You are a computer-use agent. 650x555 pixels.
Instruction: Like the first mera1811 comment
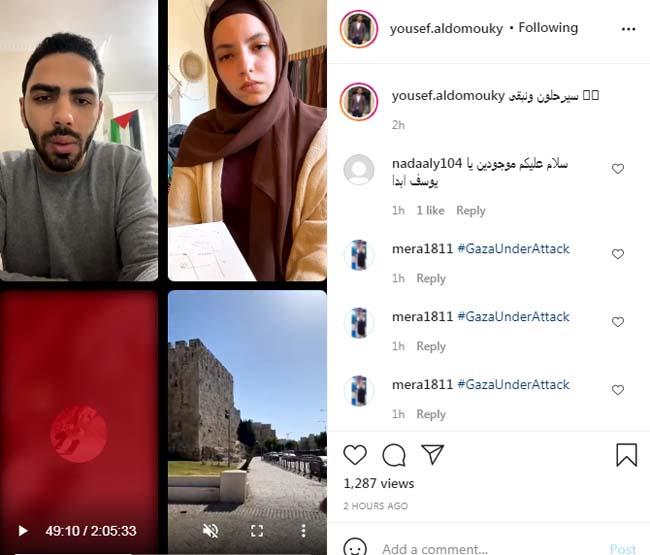point(618,254)
